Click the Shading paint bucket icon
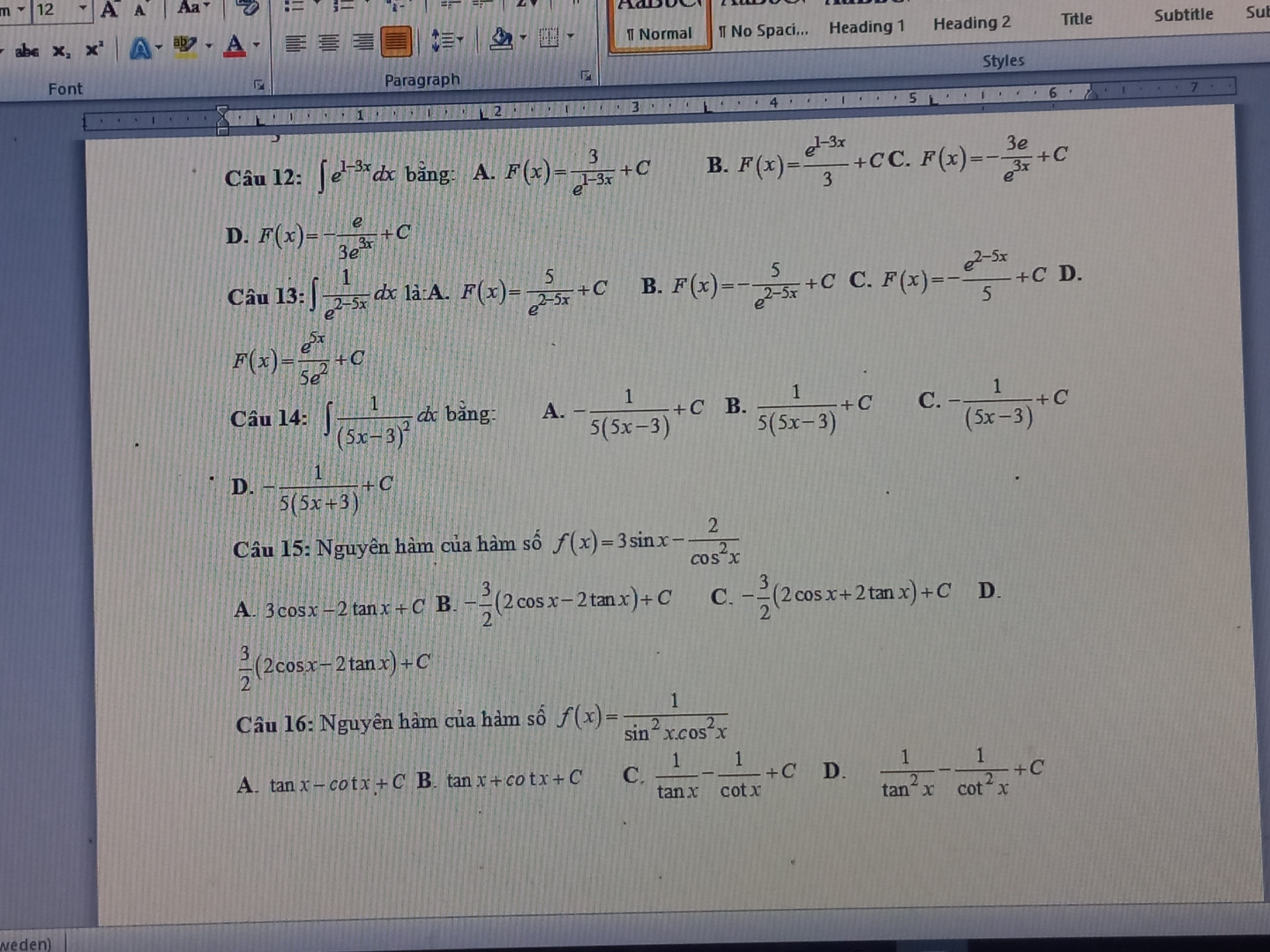 pos(501,38)
